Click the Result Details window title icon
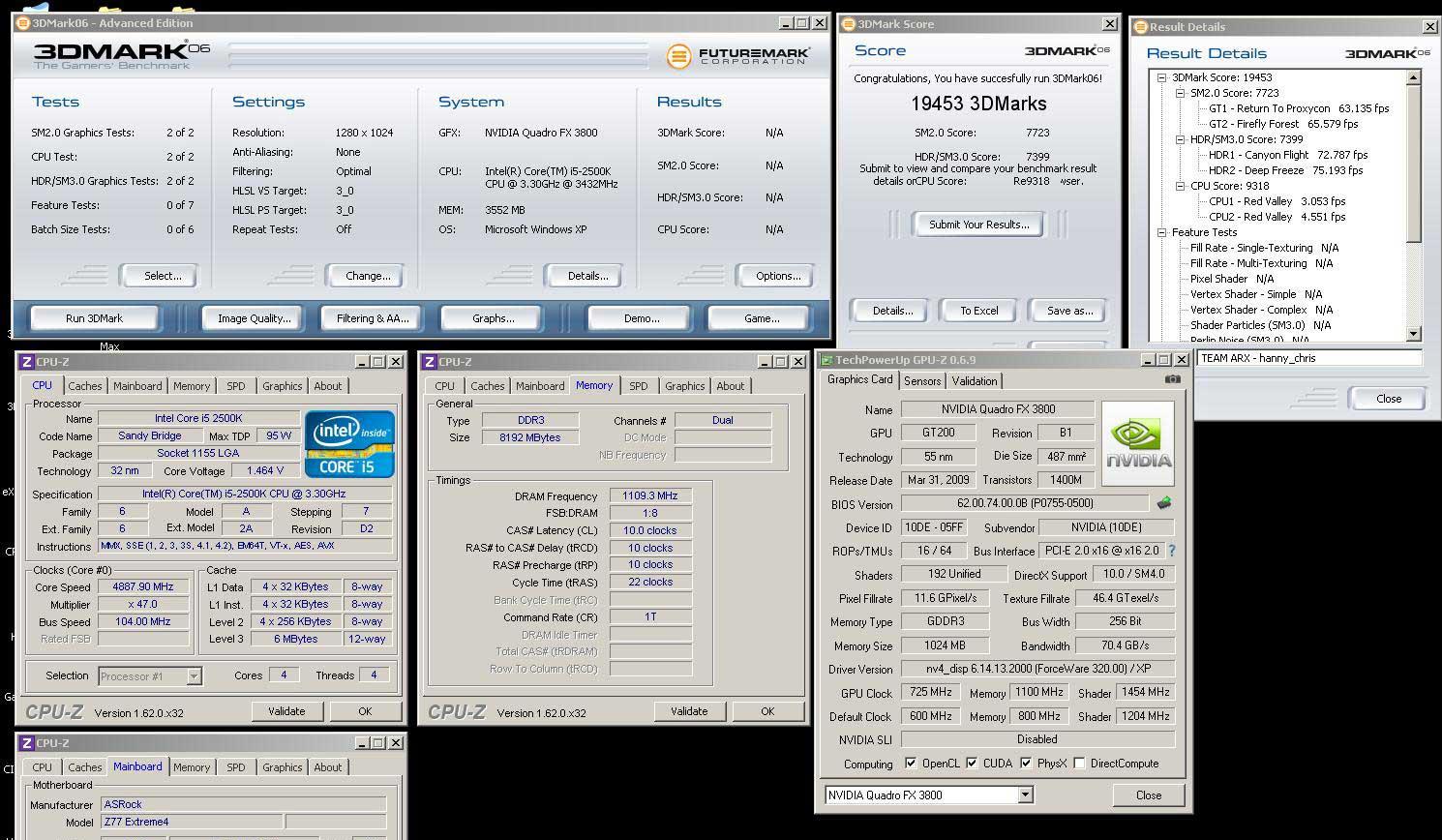1442x840 pixels. pos(1141,26)
